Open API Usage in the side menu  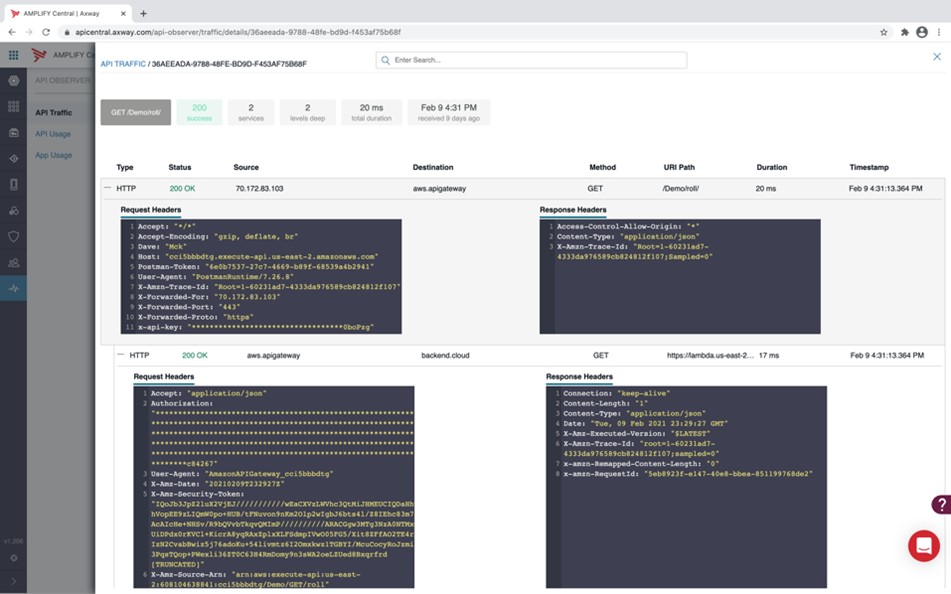(53, 133)
